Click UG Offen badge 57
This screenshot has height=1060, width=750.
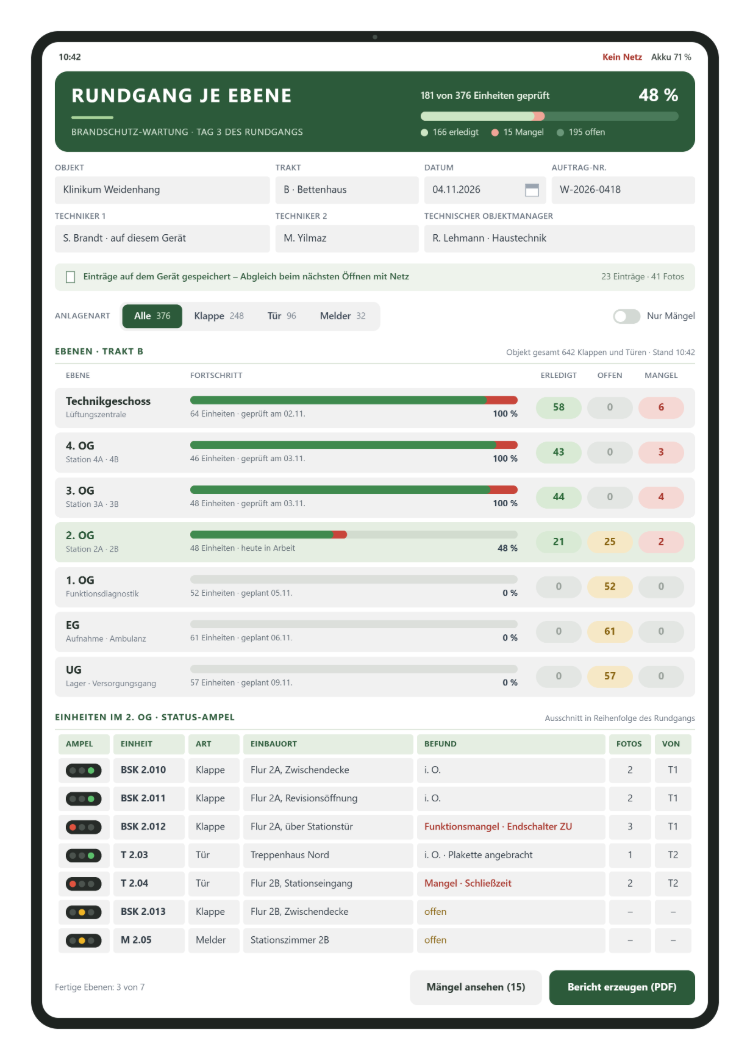(609, 676)
